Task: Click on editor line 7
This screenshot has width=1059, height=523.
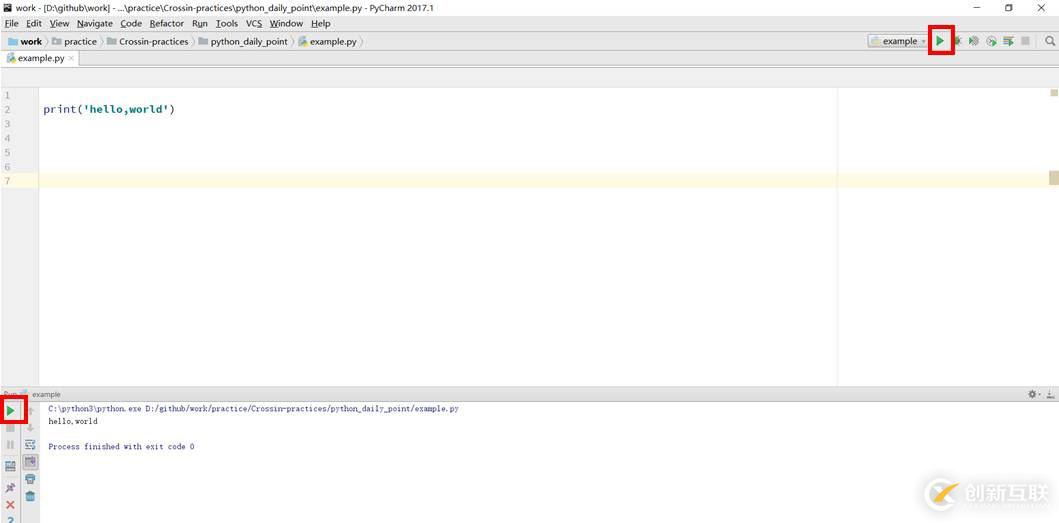Action: point(400,181)
